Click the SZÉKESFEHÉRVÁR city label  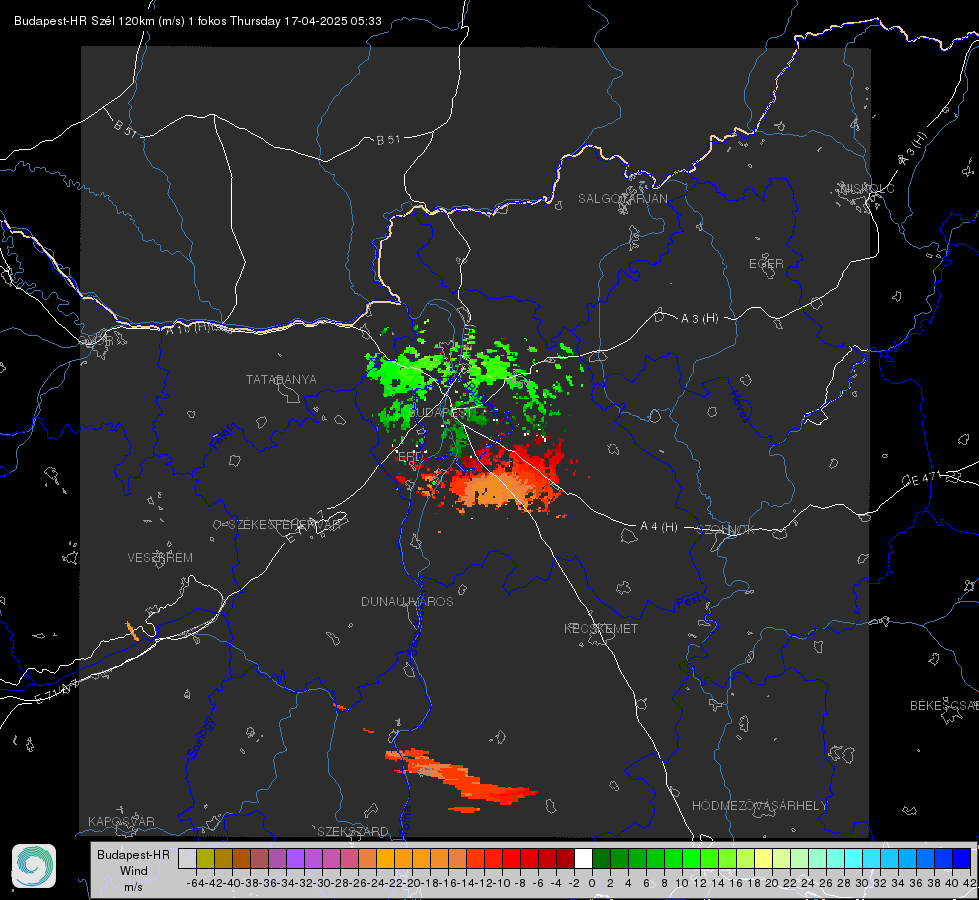[x=284, y=525]
